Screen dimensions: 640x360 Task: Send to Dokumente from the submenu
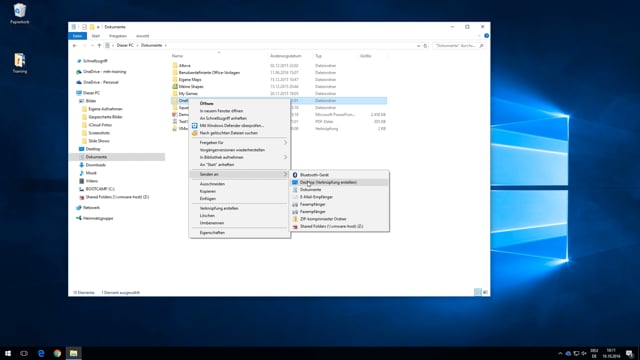coord(339,189)
